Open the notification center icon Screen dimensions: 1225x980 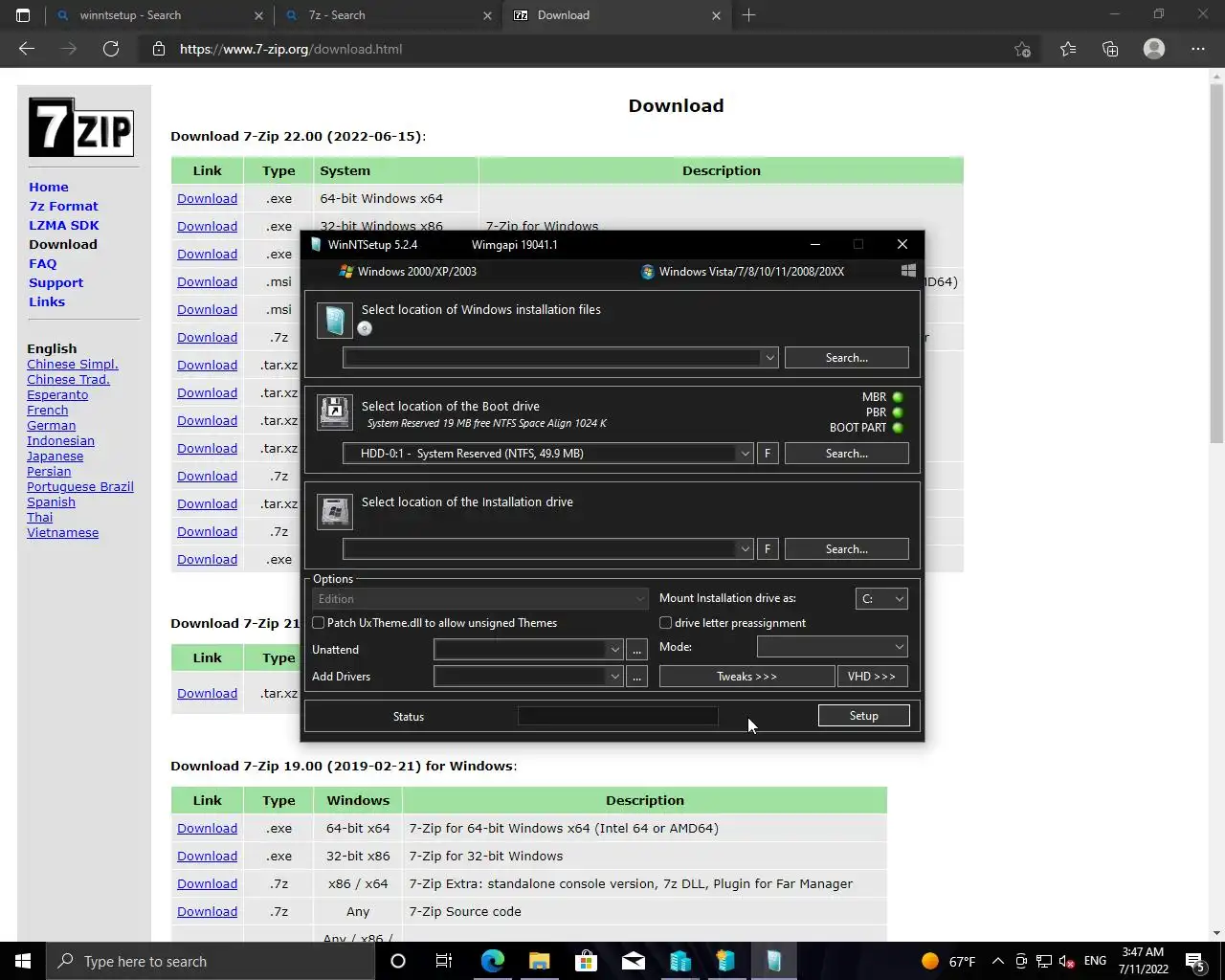click(x=1195, y=961)
